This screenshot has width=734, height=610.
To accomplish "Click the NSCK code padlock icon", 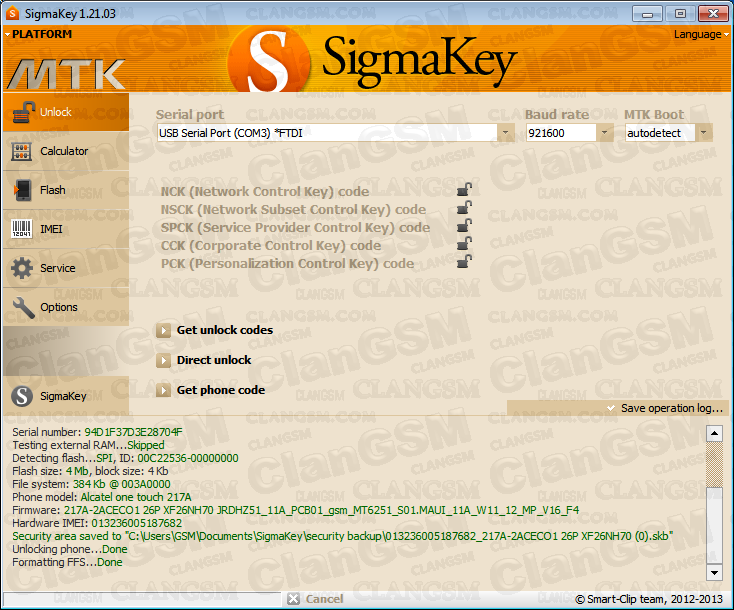I will point(464,207).
